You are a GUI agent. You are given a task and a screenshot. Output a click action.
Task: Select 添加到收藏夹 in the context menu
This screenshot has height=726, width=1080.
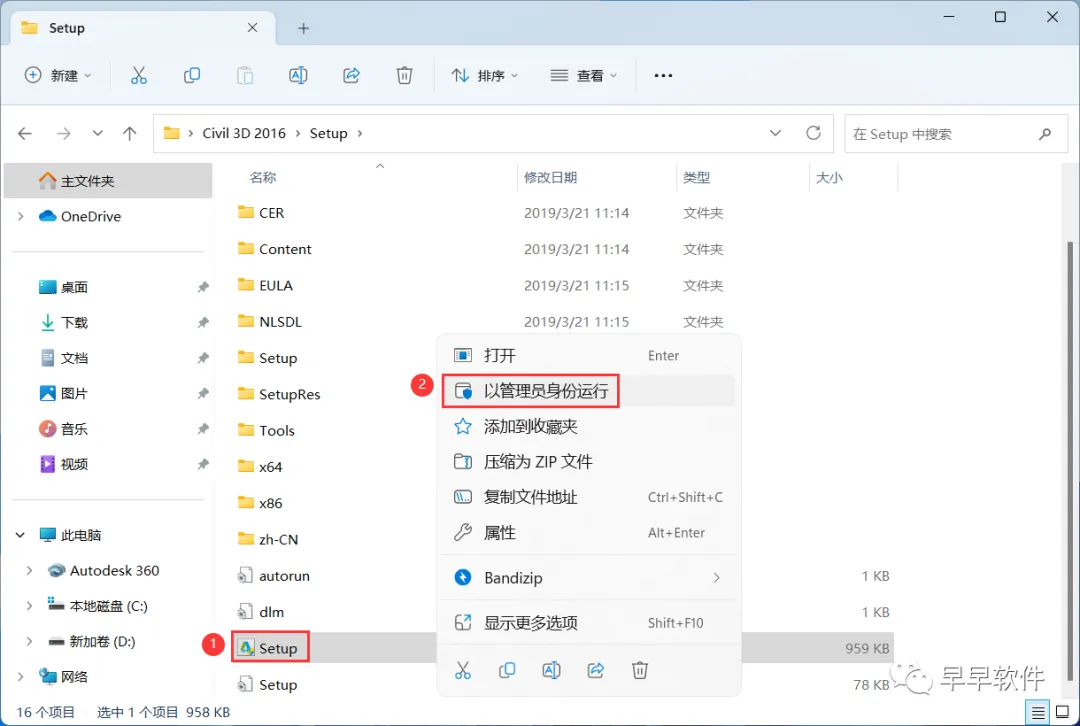pyautogui.click(x=589, y=426)
